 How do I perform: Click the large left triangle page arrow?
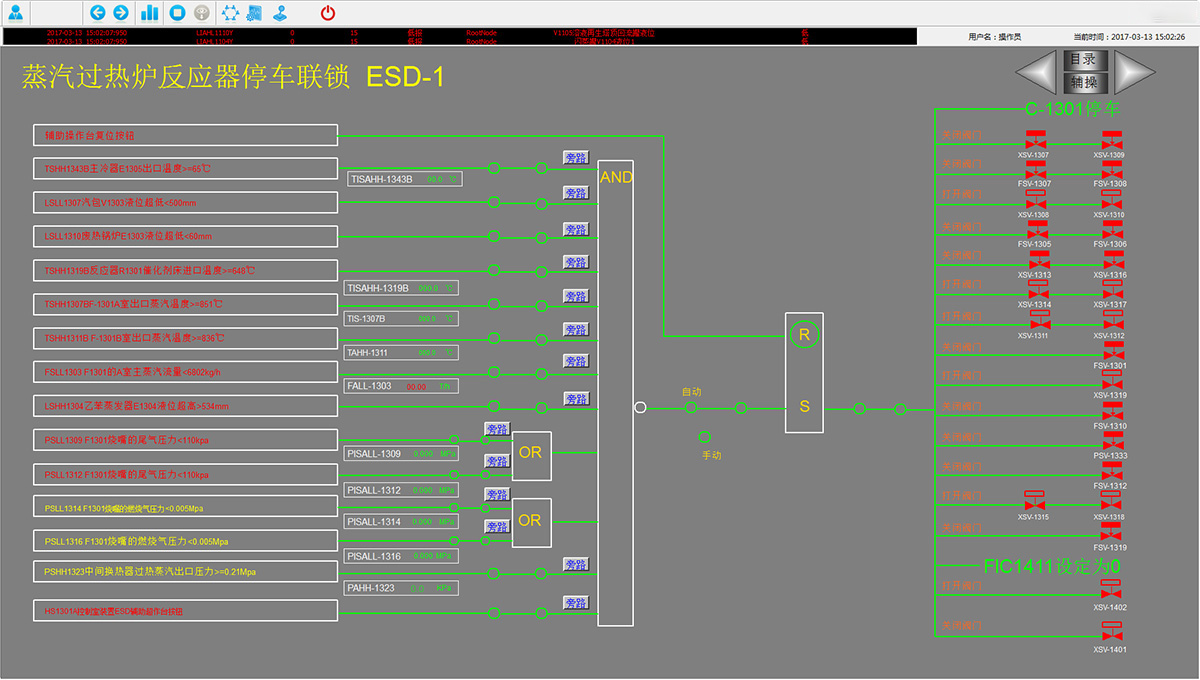(x=1036, y=71)
